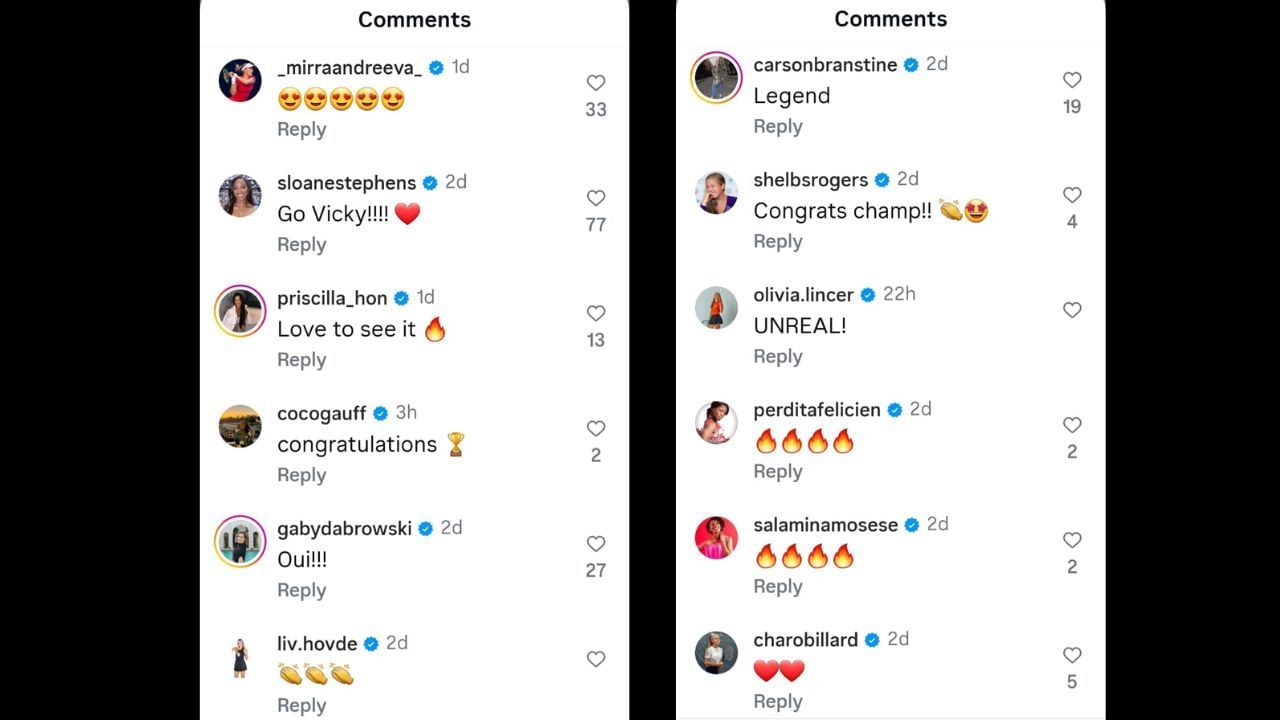Reply to salaminamosese's comment
Image resolution: width=1280 pixels, height=720 pixels.
point(778,586)
